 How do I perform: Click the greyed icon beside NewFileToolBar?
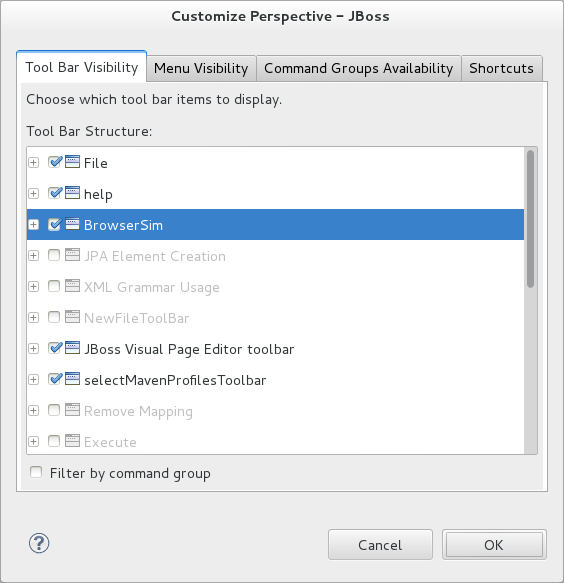tap(72, 317)
